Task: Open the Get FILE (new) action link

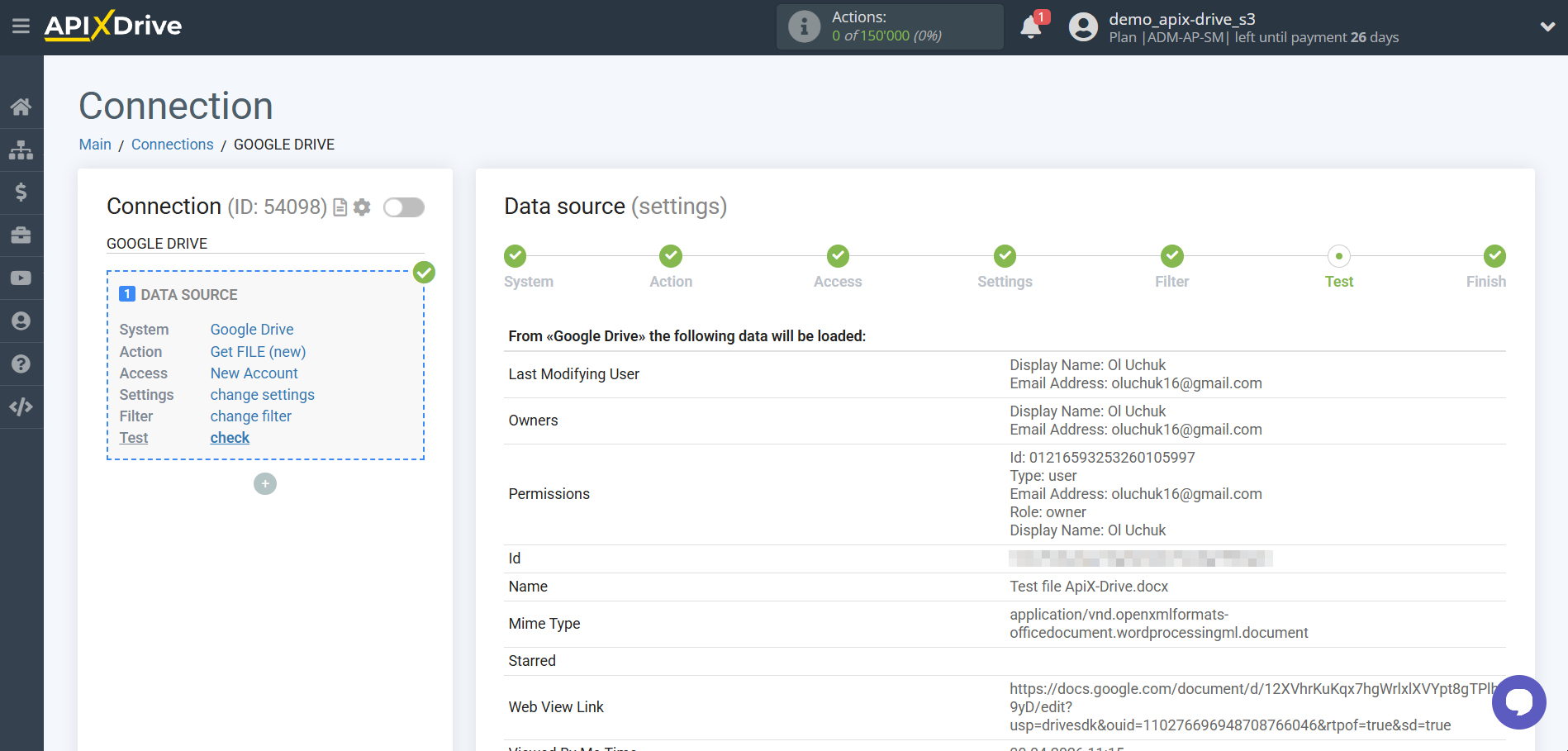Action: pyautogui.click(x=258, y=352)
